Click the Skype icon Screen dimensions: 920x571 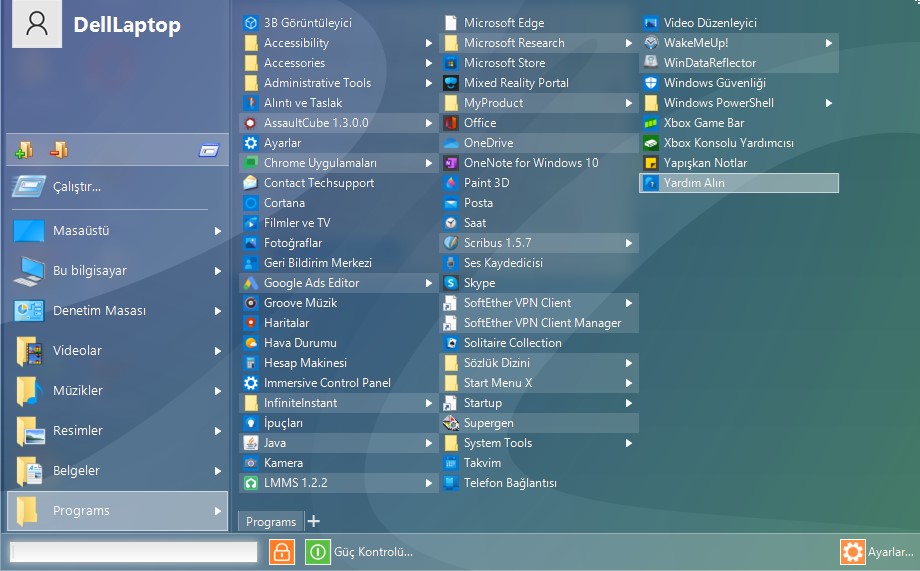[451, 283]
